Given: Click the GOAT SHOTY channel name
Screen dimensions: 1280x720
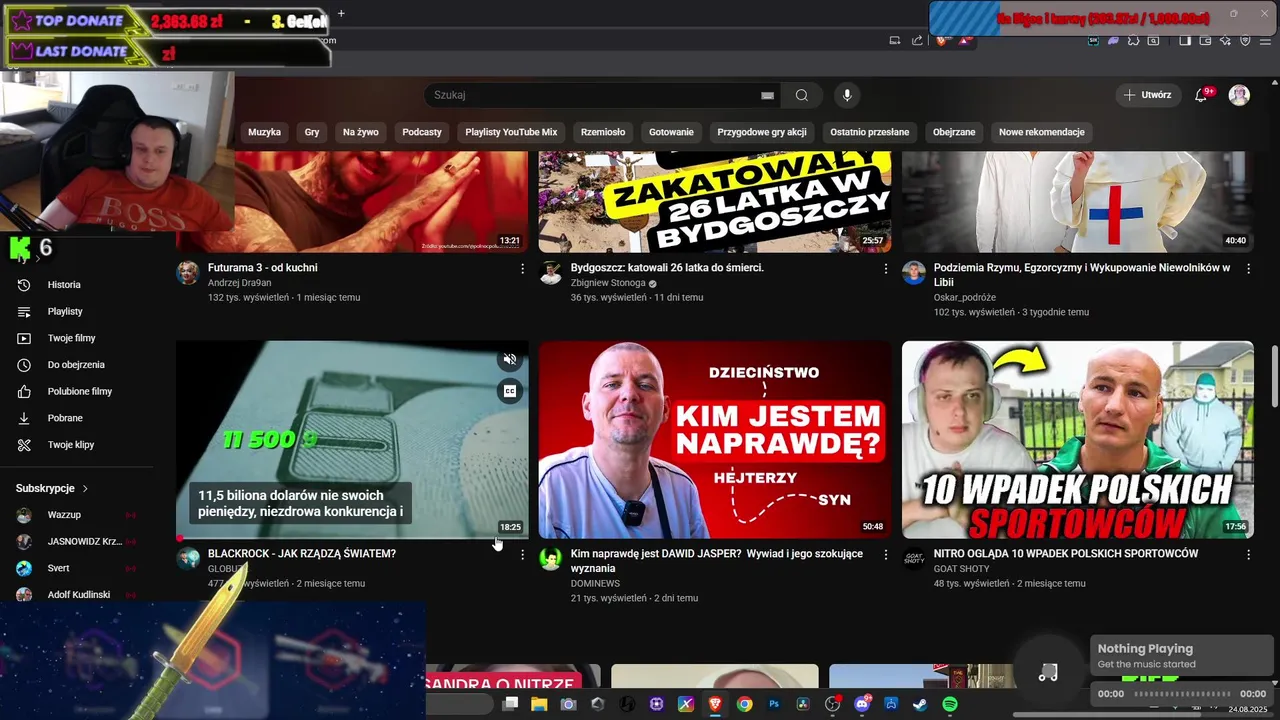Looking at the screenshot, I should 962,569.
